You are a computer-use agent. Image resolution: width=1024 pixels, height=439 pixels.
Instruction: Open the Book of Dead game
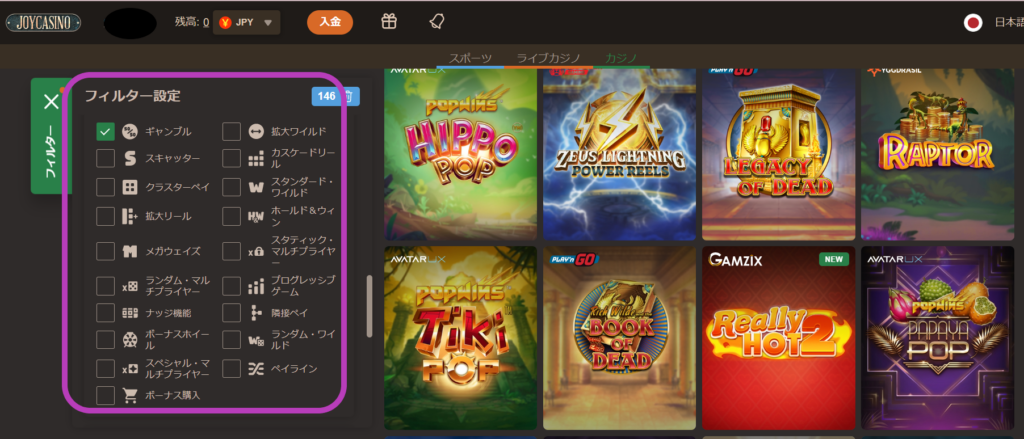point(620,338)
